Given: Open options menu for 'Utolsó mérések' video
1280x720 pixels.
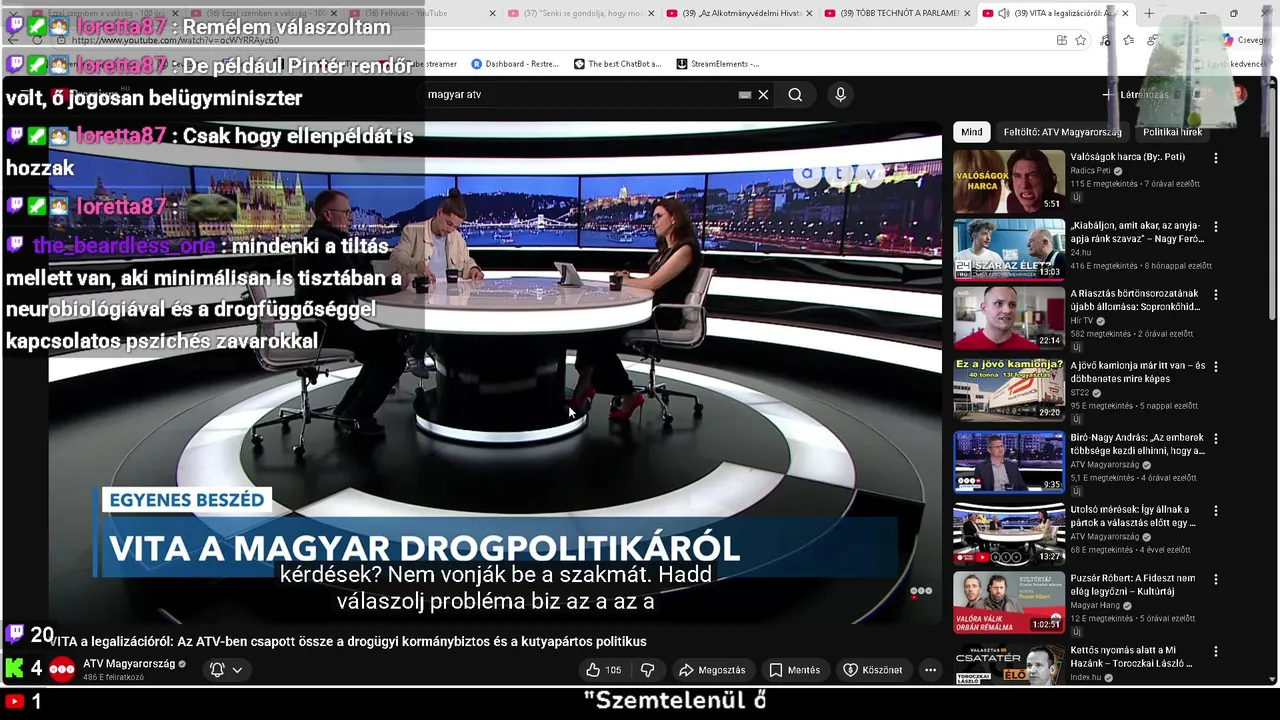Looking at the screenshot, I should click(x=1216, y=511).
